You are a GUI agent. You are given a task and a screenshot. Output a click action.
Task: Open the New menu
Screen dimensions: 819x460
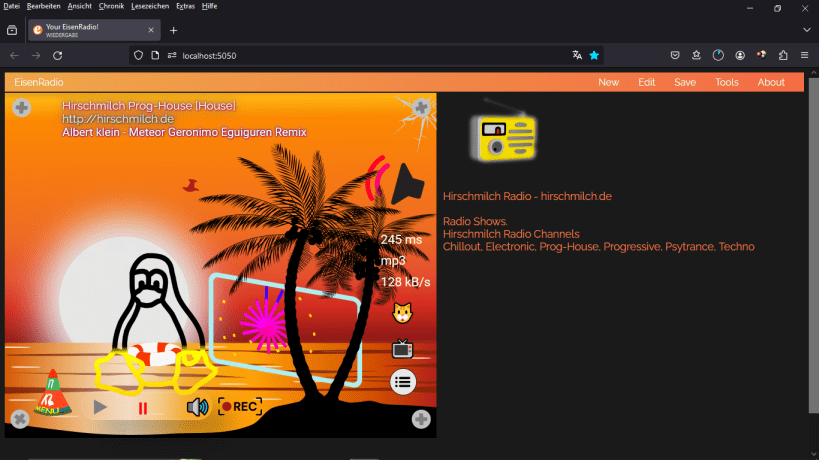(609, 82)
